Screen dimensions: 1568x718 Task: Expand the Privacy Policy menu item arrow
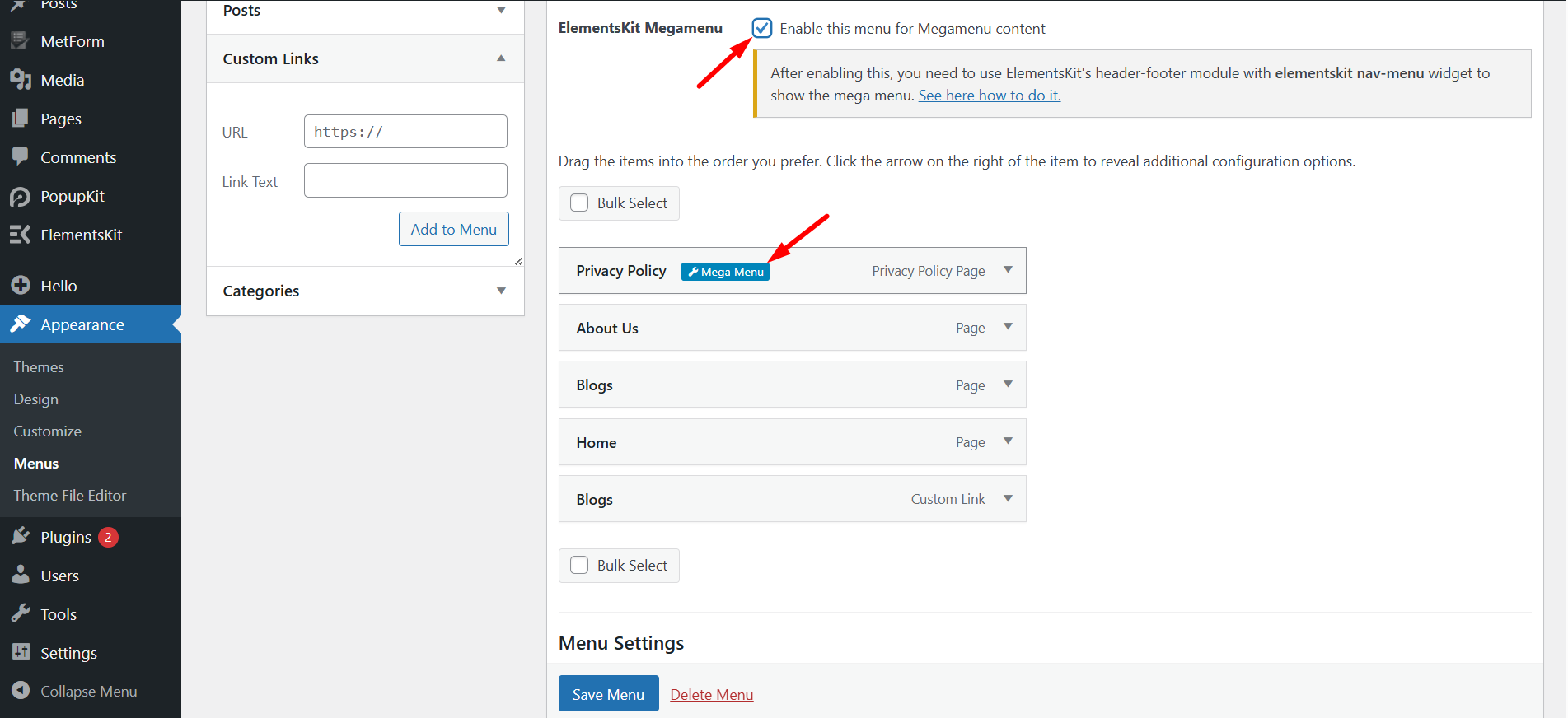click(x=1008, y=270)
